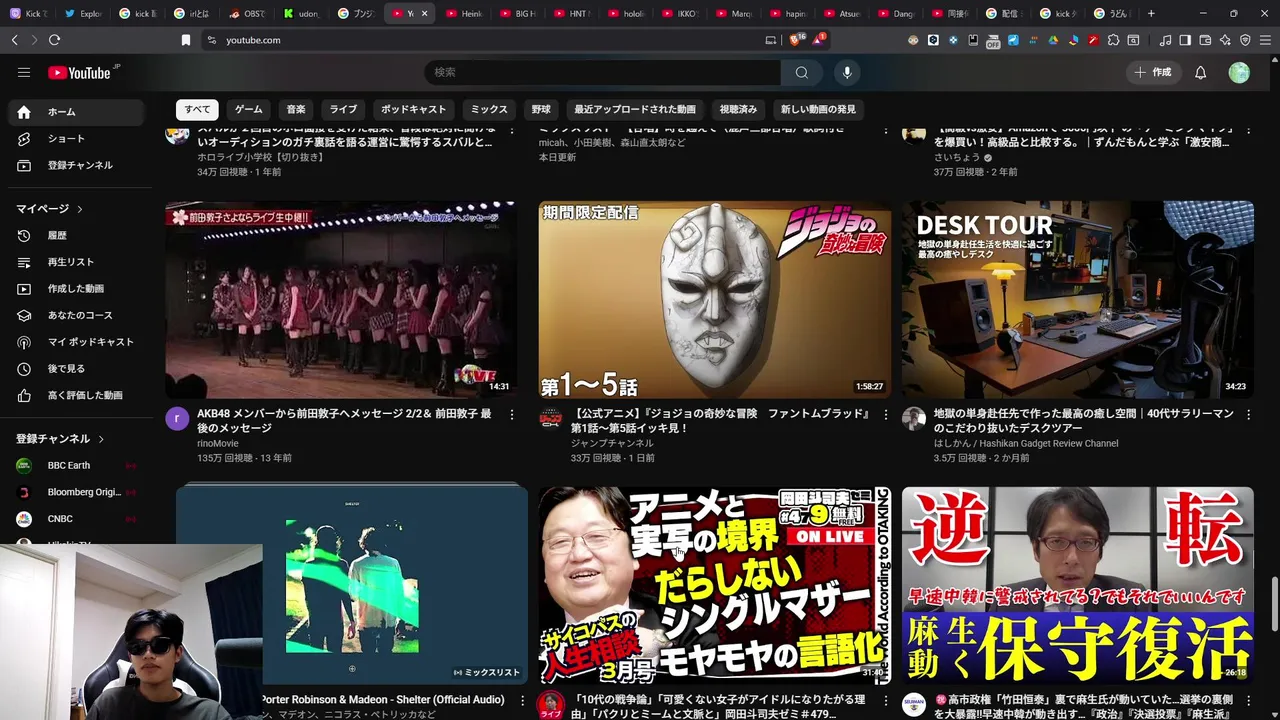Open ジャンプチャンネル channel link

612,443
